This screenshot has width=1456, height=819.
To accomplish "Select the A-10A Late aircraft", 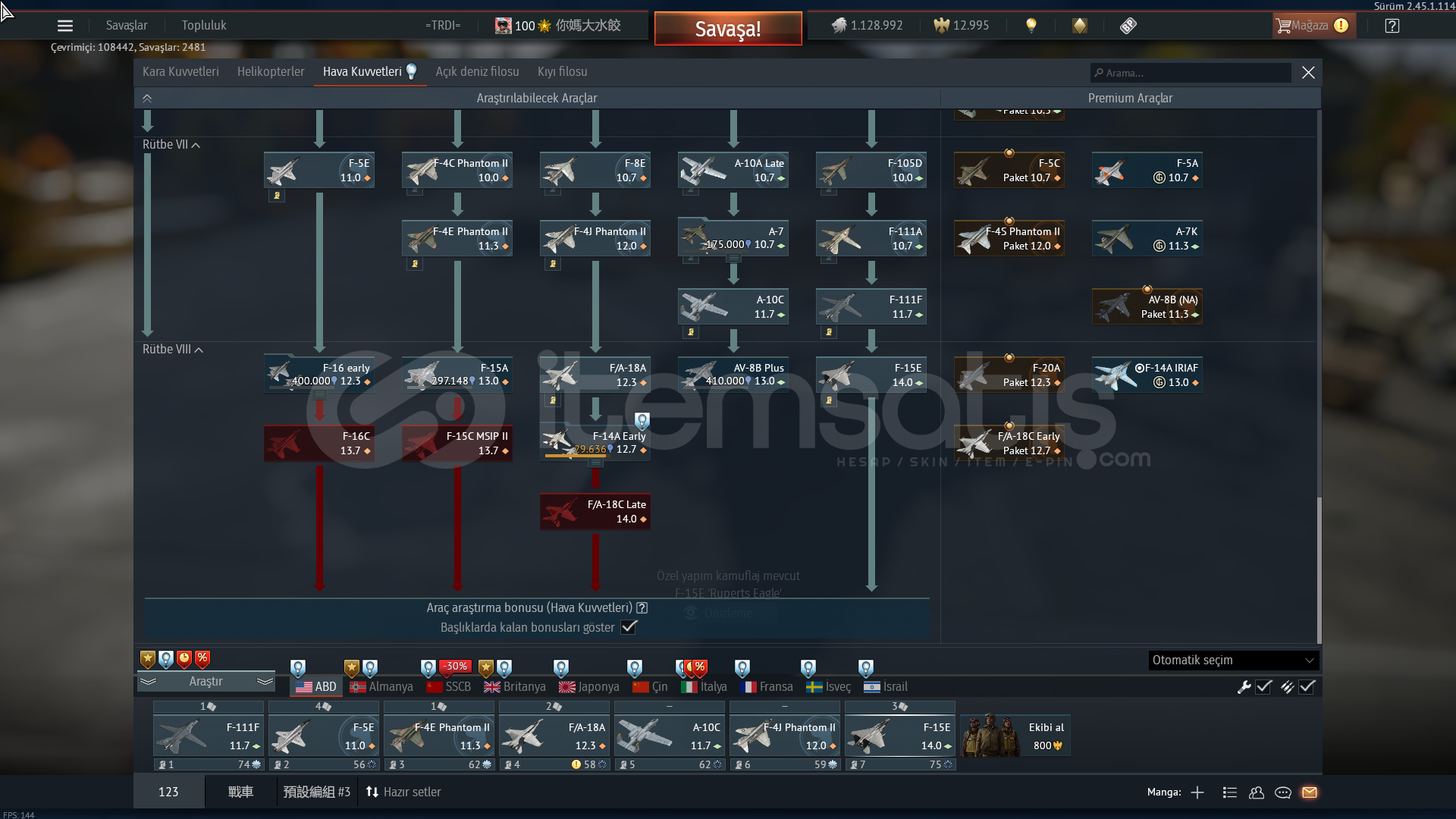I will [733, 170].
